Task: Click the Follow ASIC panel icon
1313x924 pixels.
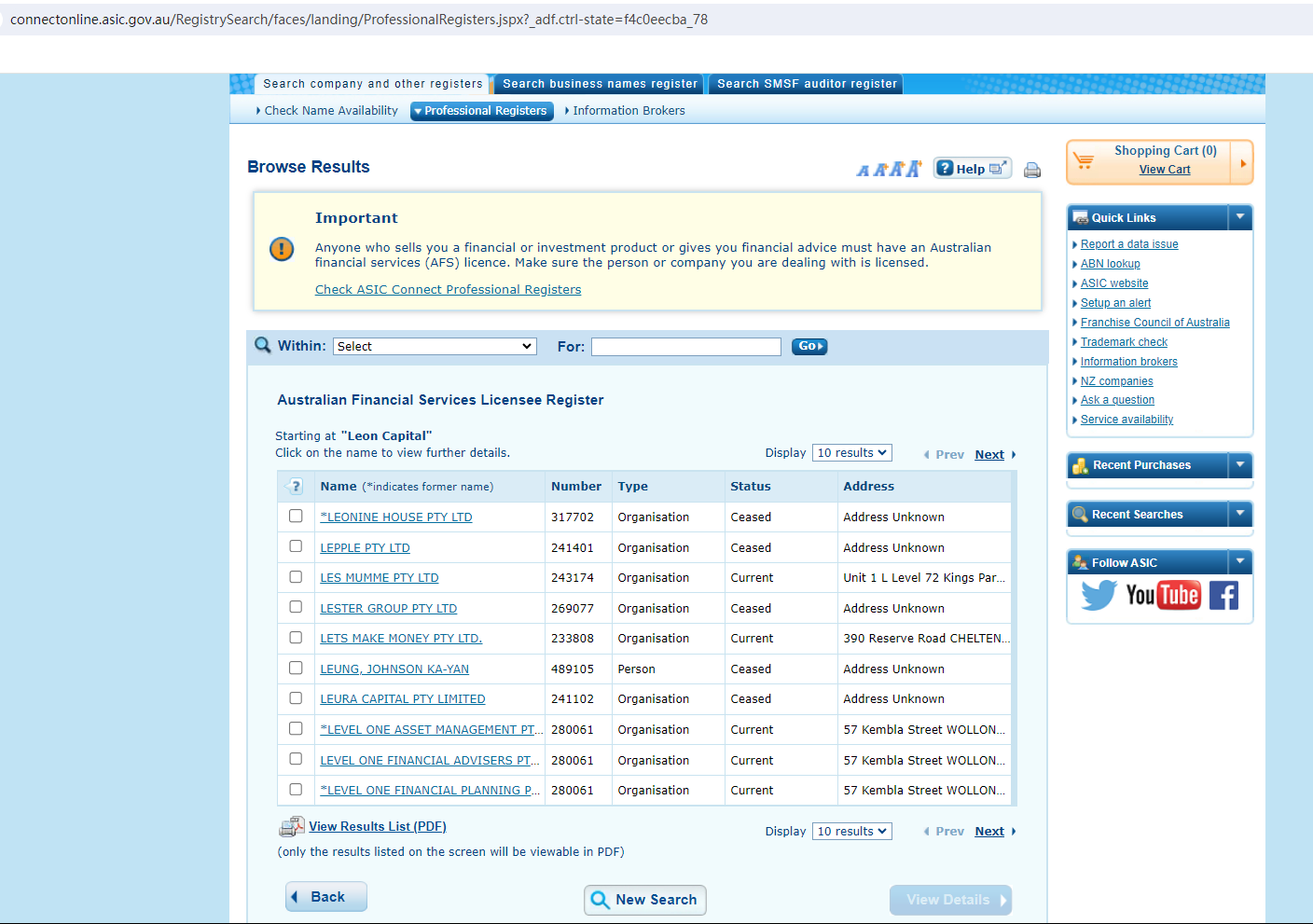Action: [x=1080, y=563]
